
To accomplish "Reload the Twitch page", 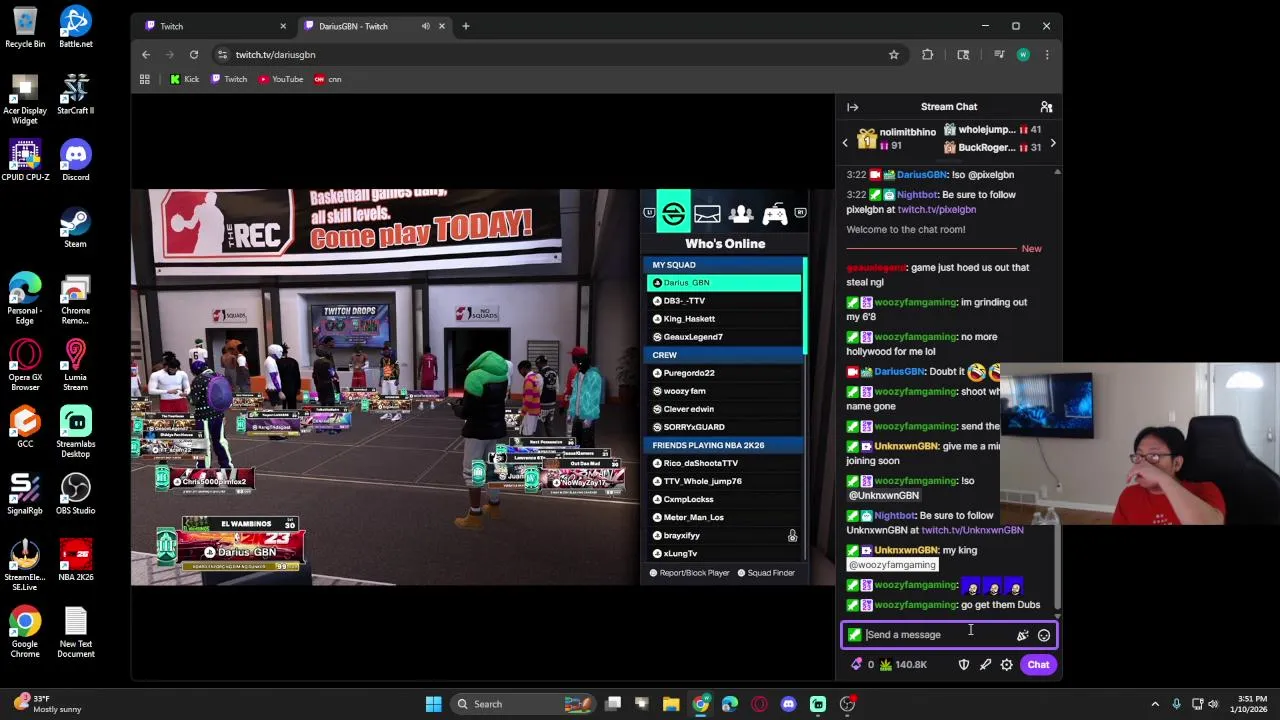I will pyautogui.click(x=194, y=55).
